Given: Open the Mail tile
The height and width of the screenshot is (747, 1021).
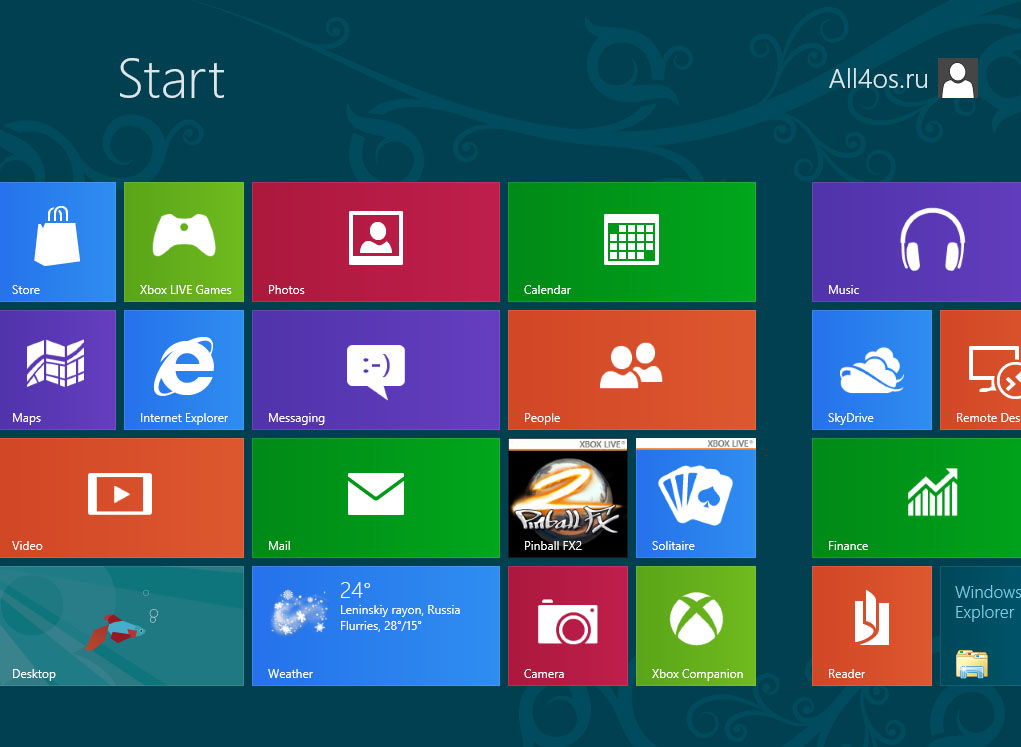Looking at the screenshot, I should click(x=376, y=498).
